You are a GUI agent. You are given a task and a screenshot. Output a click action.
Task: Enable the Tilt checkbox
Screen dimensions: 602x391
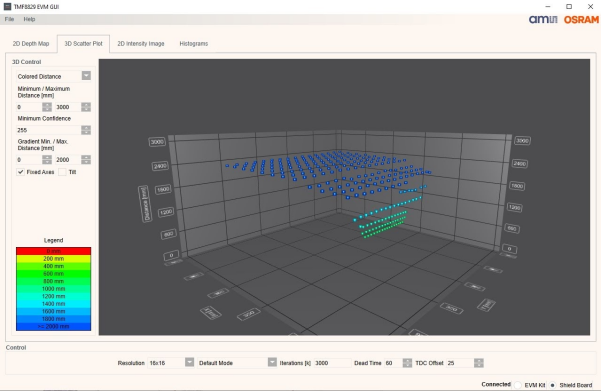click(62, 172)
